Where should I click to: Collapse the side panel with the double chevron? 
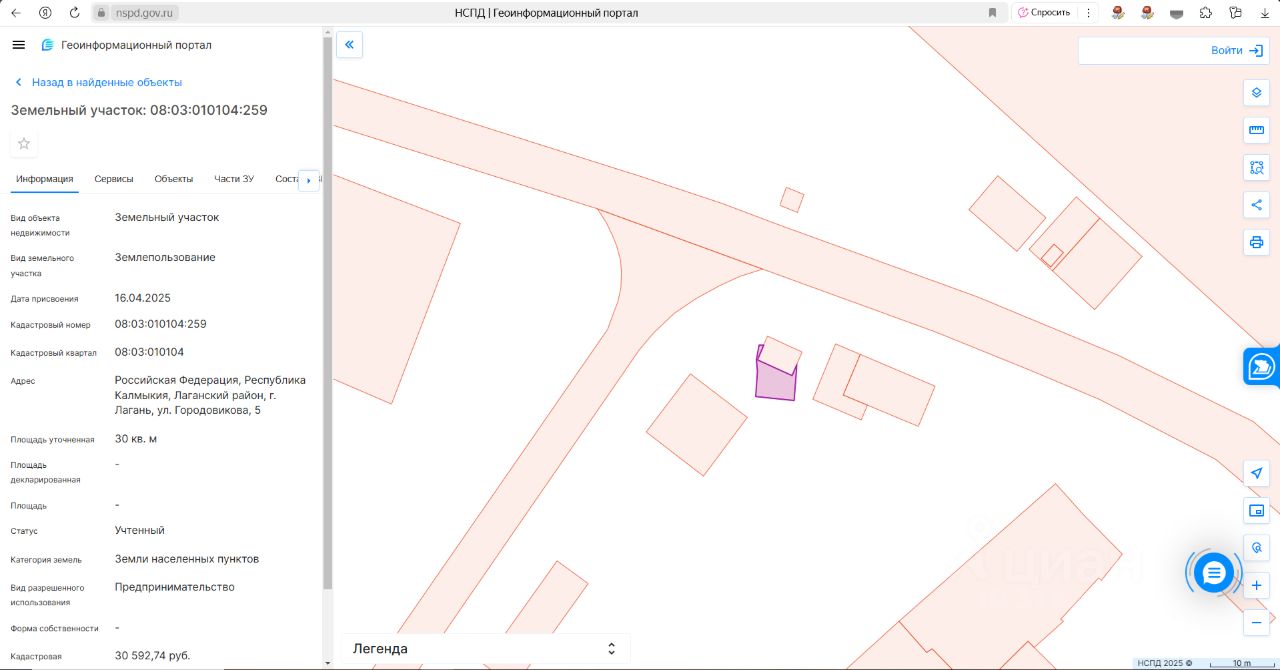(349, 44)
